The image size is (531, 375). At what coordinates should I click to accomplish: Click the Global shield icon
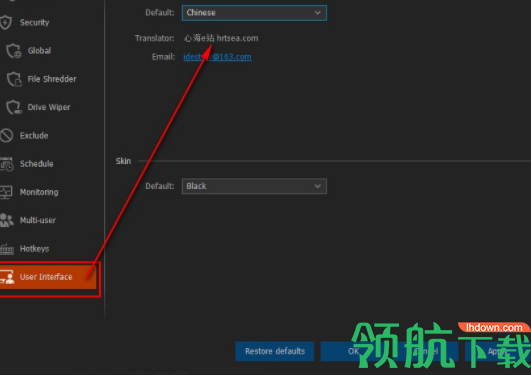(14, 51)
